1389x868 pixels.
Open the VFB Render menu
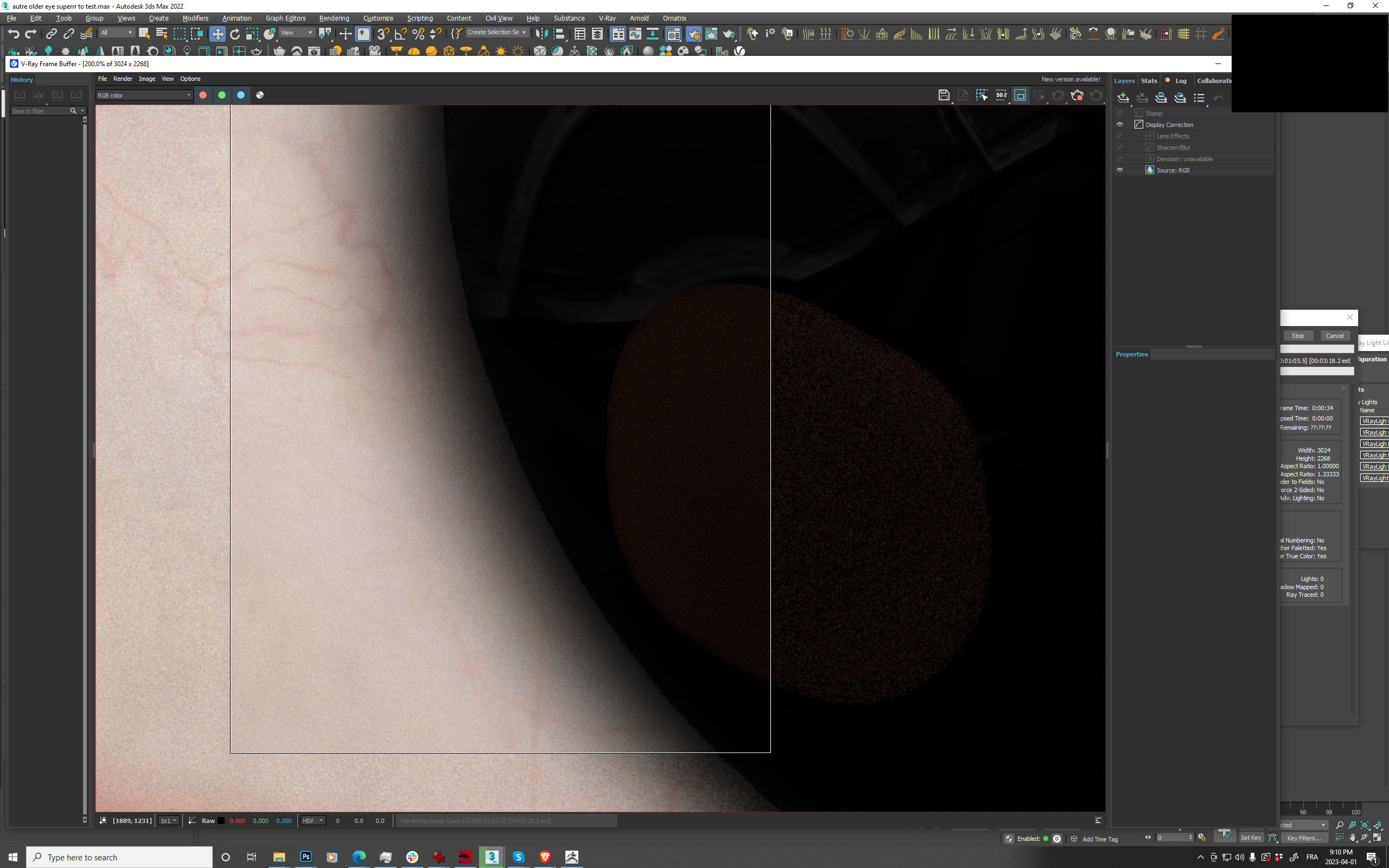pos(123,79)
